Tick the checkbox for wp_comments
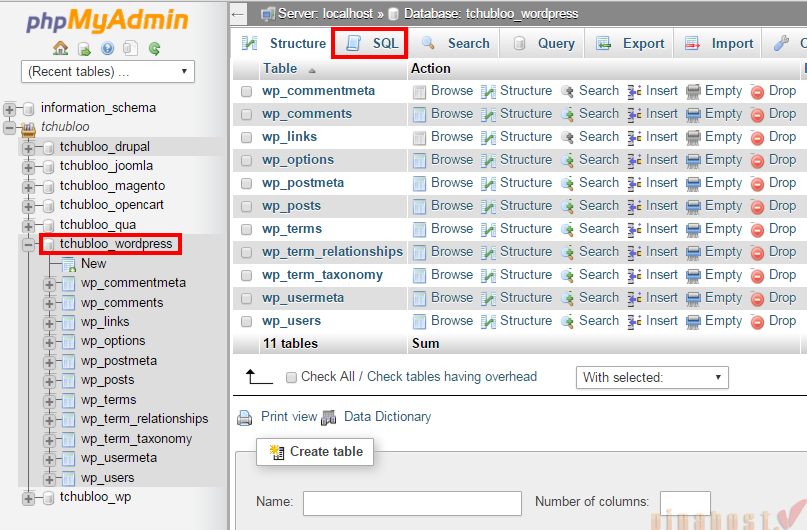 [x=247, y=114]
